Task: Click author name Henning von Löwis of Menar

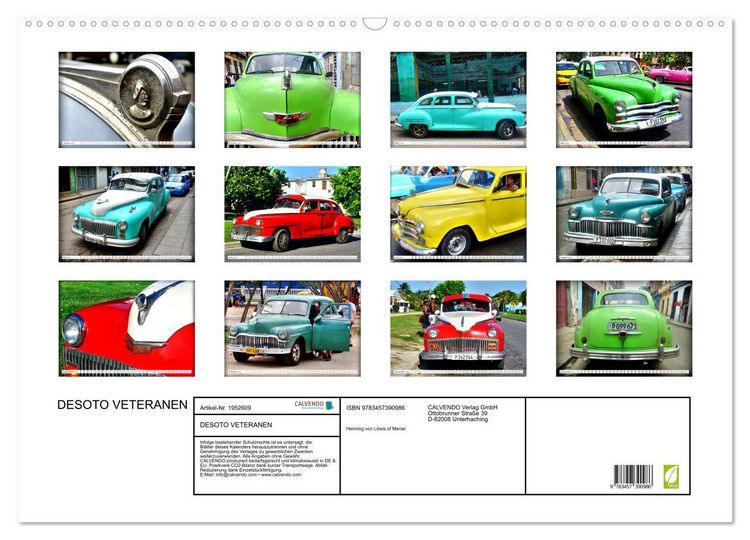Action: click(x=376, y=429)
